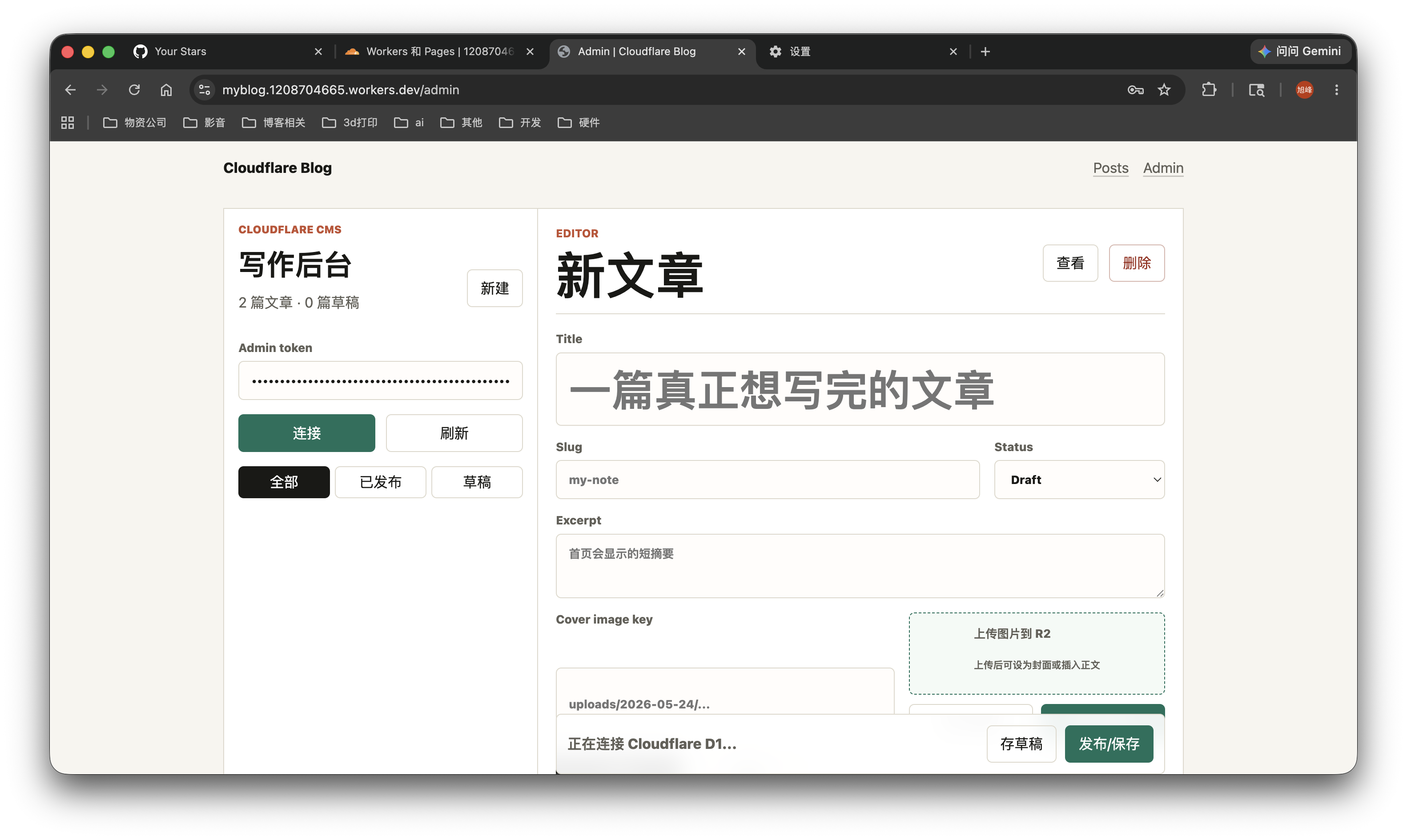Open the extensions puzzle icon
Screen dimensions: 1407x840
coord(1209,90)
